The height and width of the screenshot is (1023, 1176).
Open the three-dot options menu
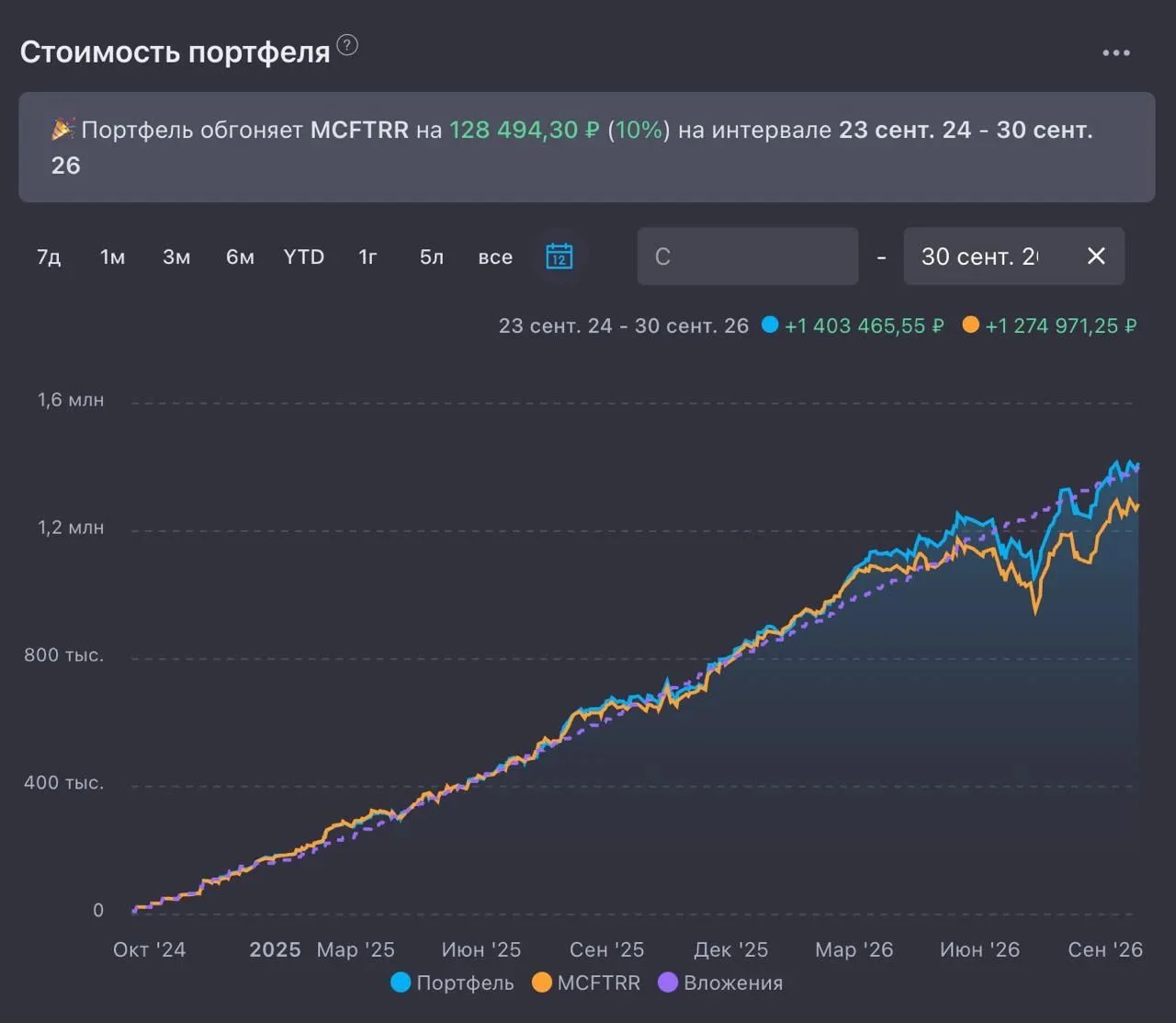click(1116, 52)
